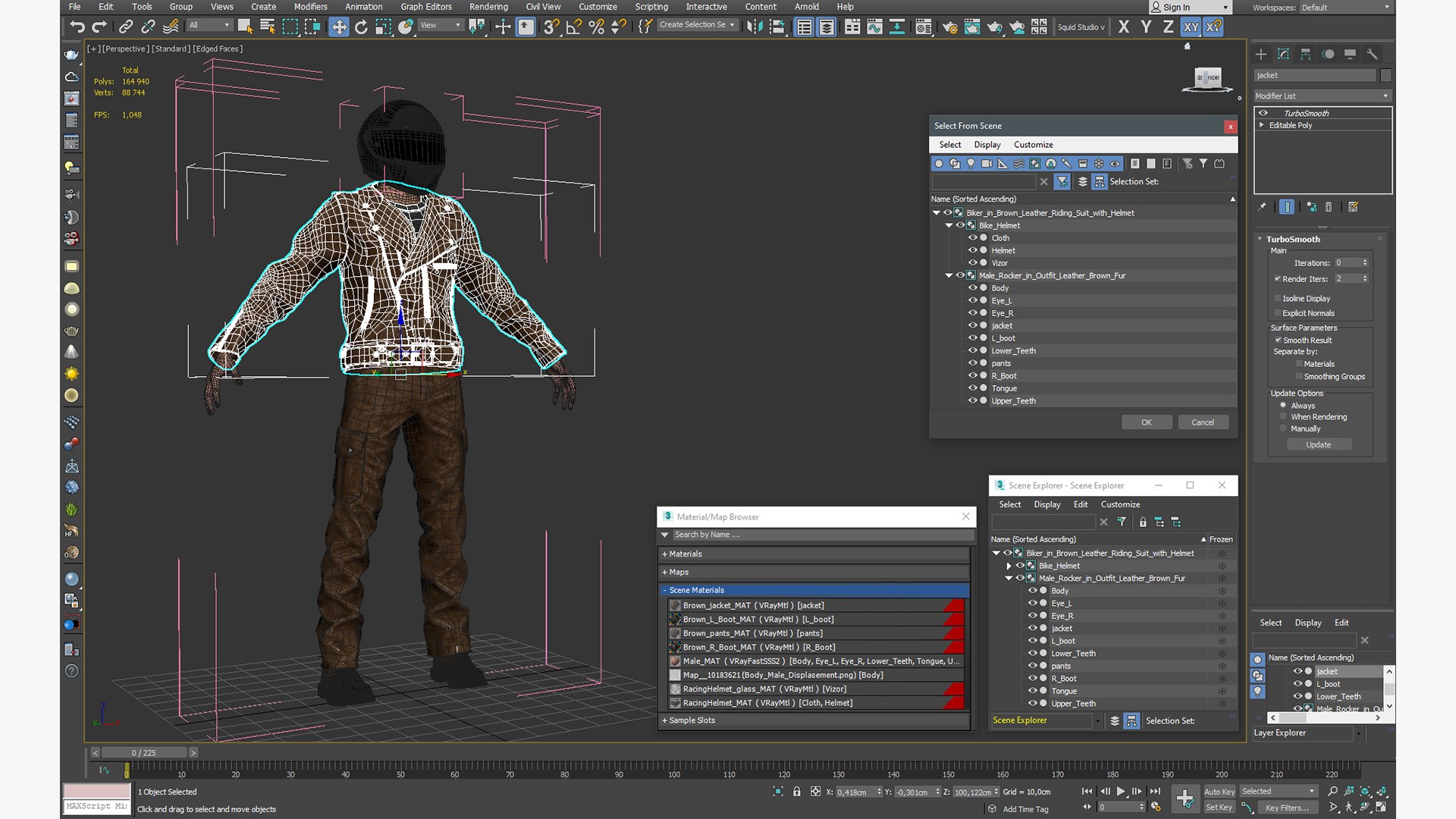Click the time slider 0 / 225 handle
This screenshot has width=1456, height=819.
coord(144,753)
